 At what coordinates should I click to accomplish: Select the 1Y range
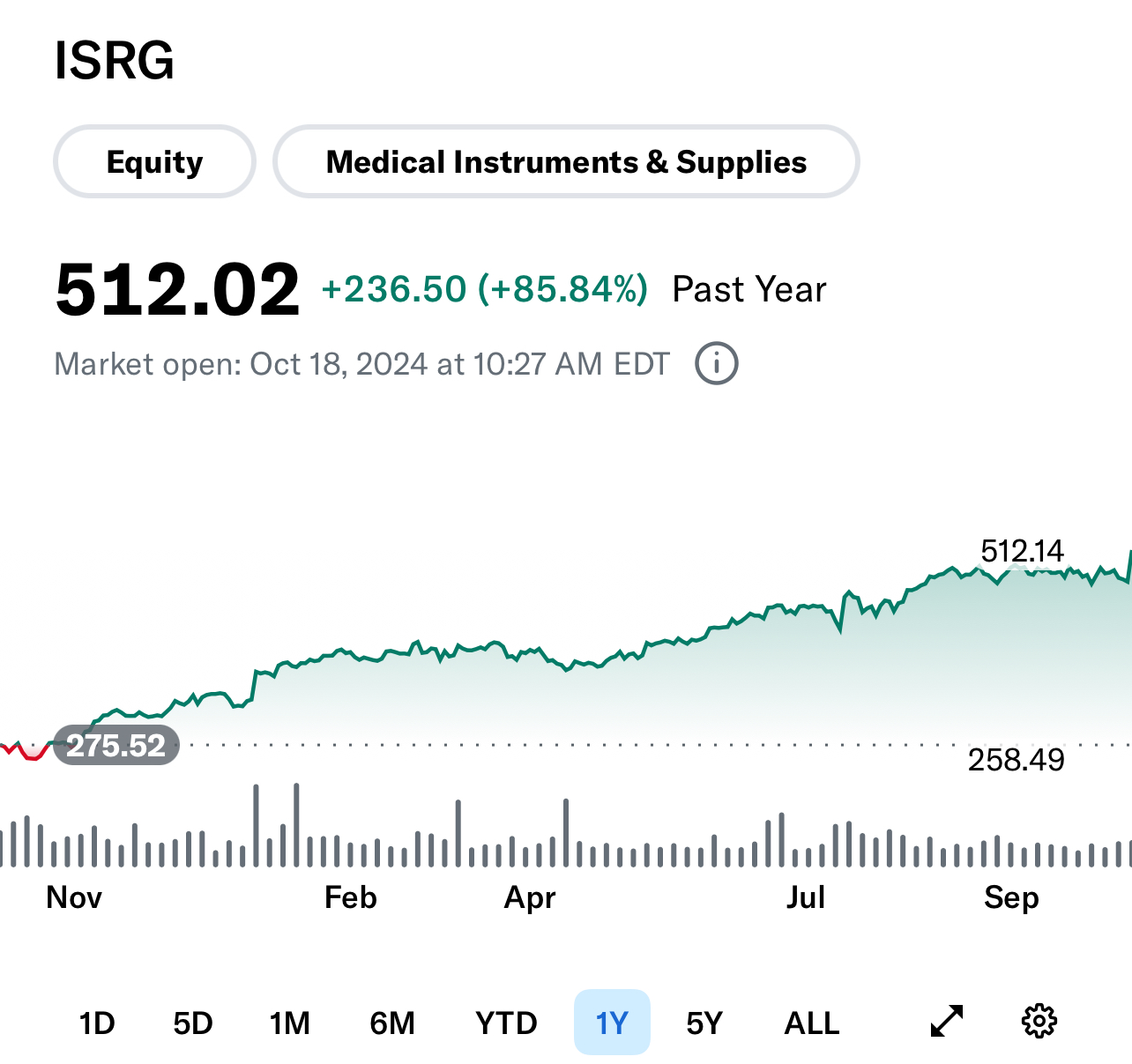pyautogui.click(x=612, y=1023)
